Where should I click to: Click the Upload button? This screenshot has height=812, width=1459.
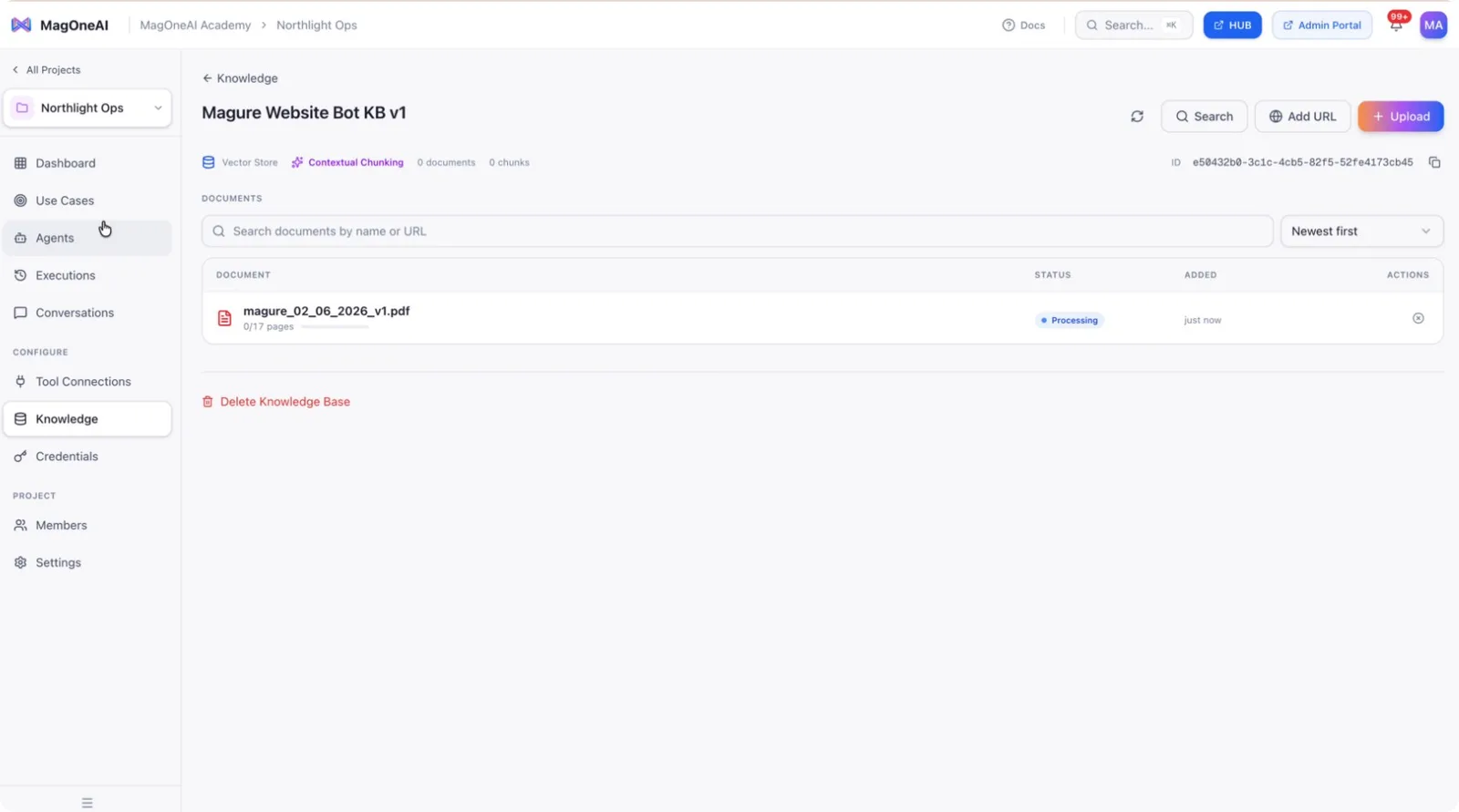coord(1401,117)
